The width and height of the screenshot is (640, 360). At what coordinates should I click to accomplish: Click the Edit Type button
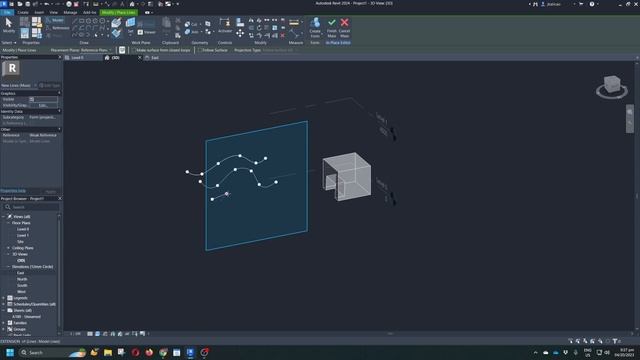[50, 85]
